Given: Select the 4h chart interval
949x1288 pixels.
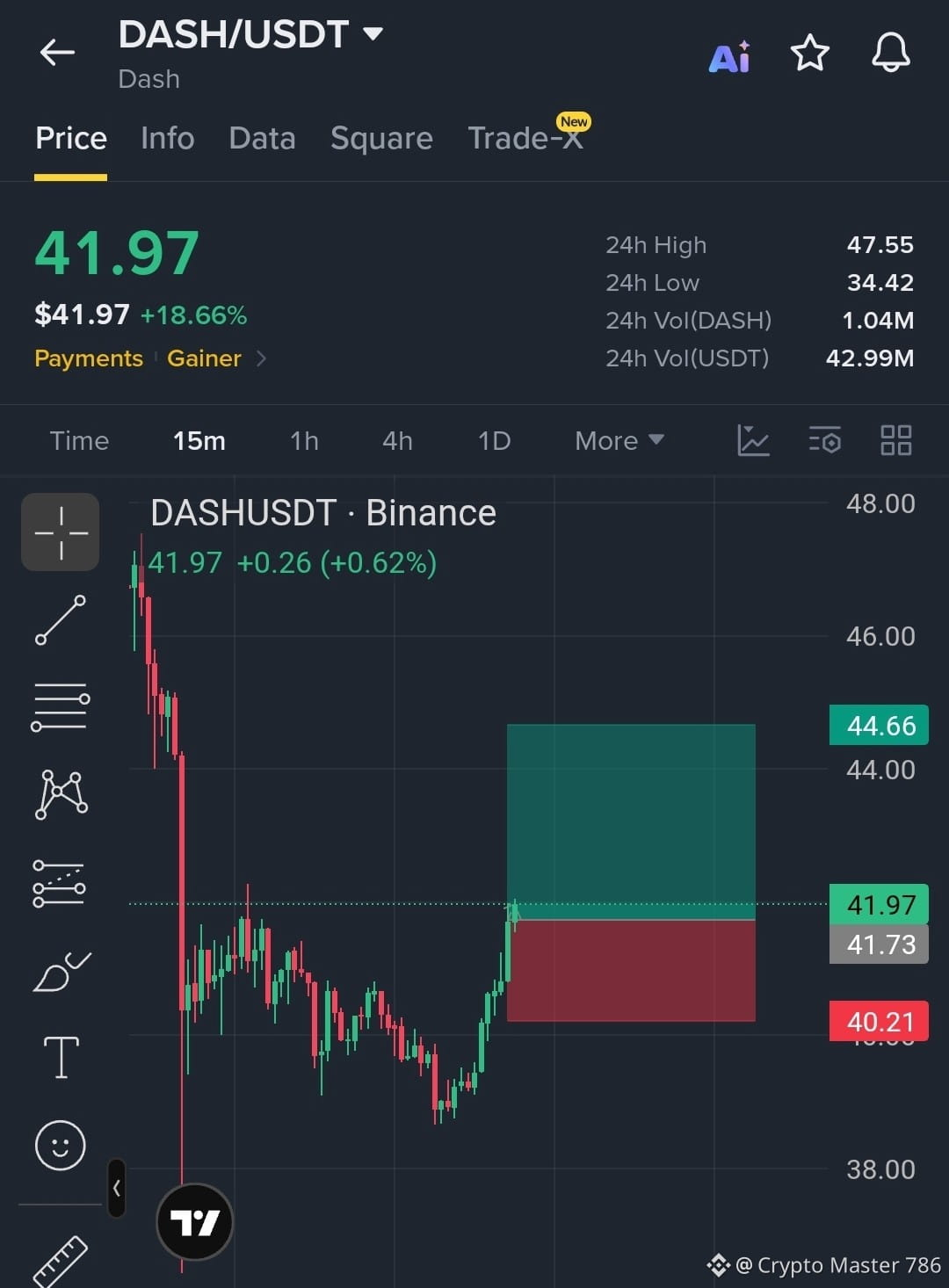Looking at the screenshot, I should click(x=397, y=440).
